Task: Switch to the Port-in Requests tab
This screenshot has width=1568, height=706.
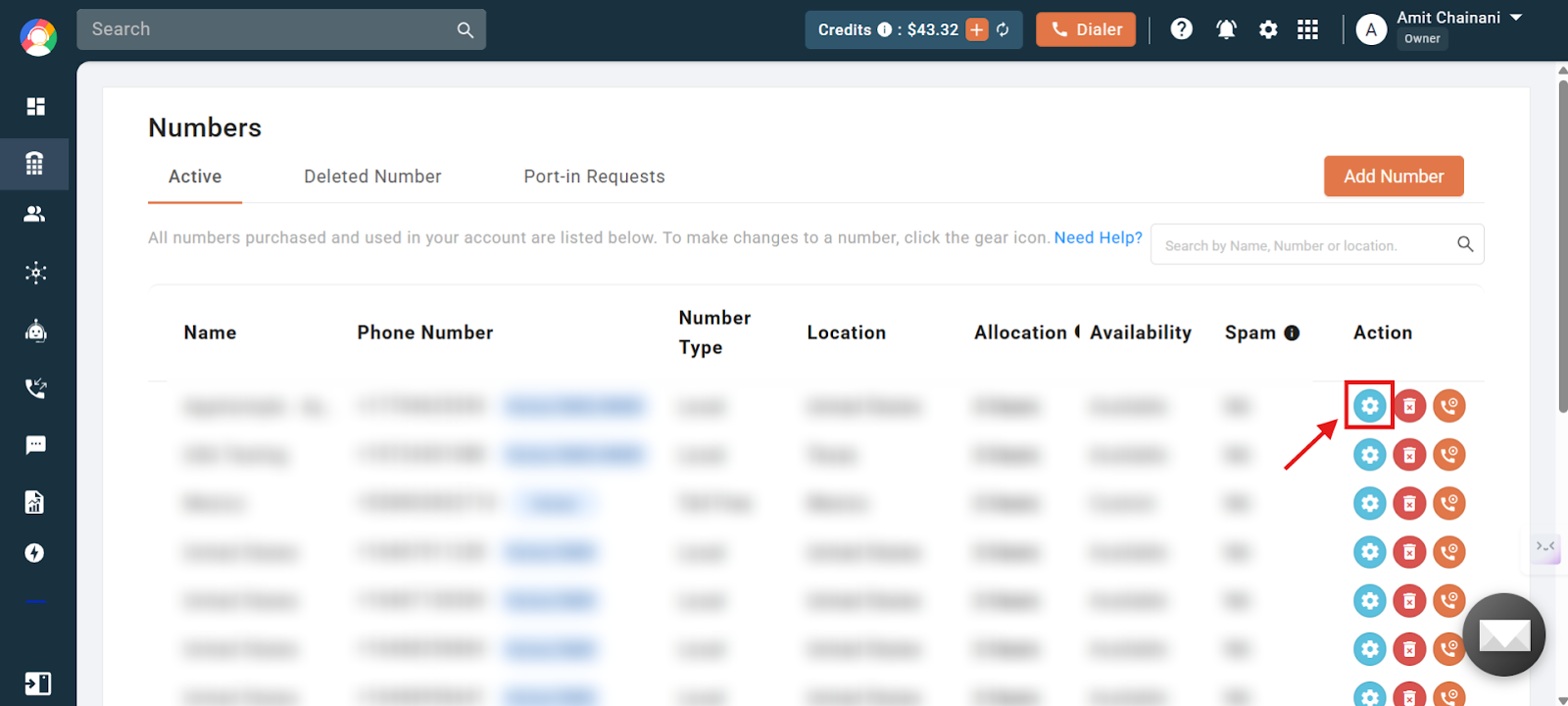Action: (x=594, y=176)
